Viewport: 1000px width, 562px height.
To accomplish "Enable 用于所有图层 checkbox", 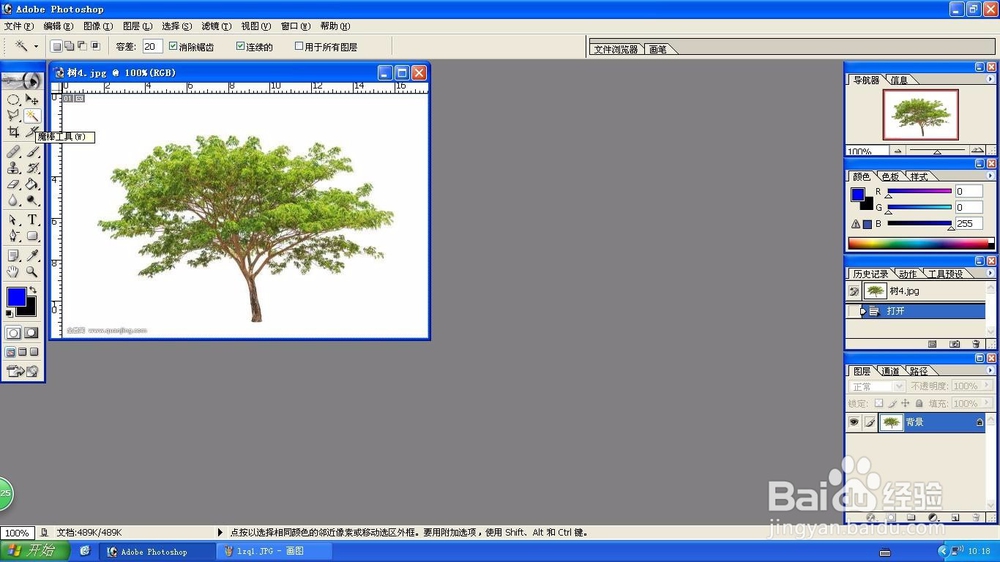I will click(x=298, y=46).
